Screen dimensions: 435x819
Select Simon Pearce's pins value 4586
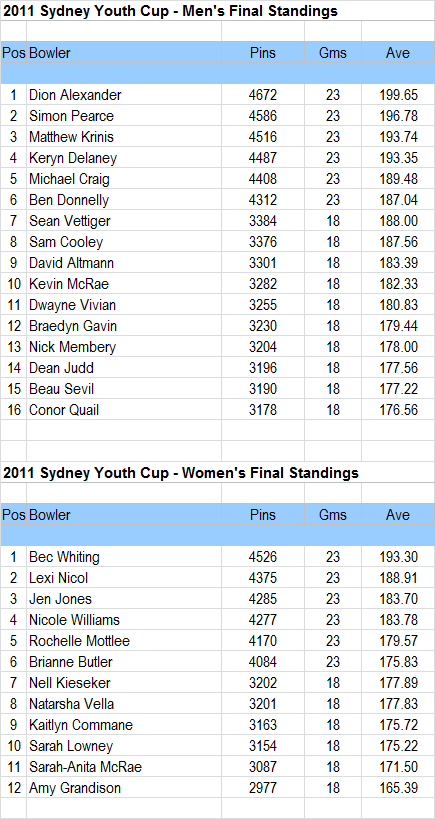(x=263, y=116)
